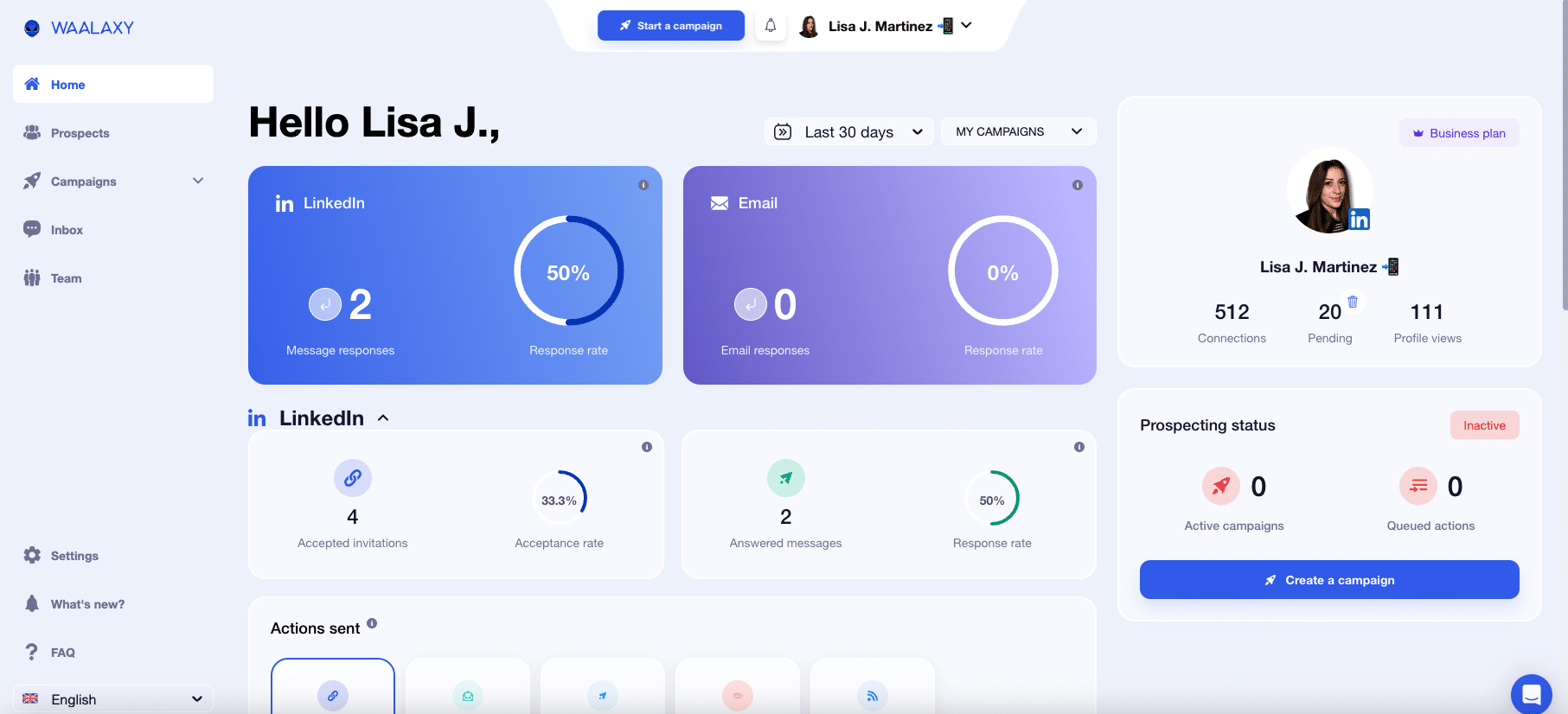Click the Settings gear icon

32,555
